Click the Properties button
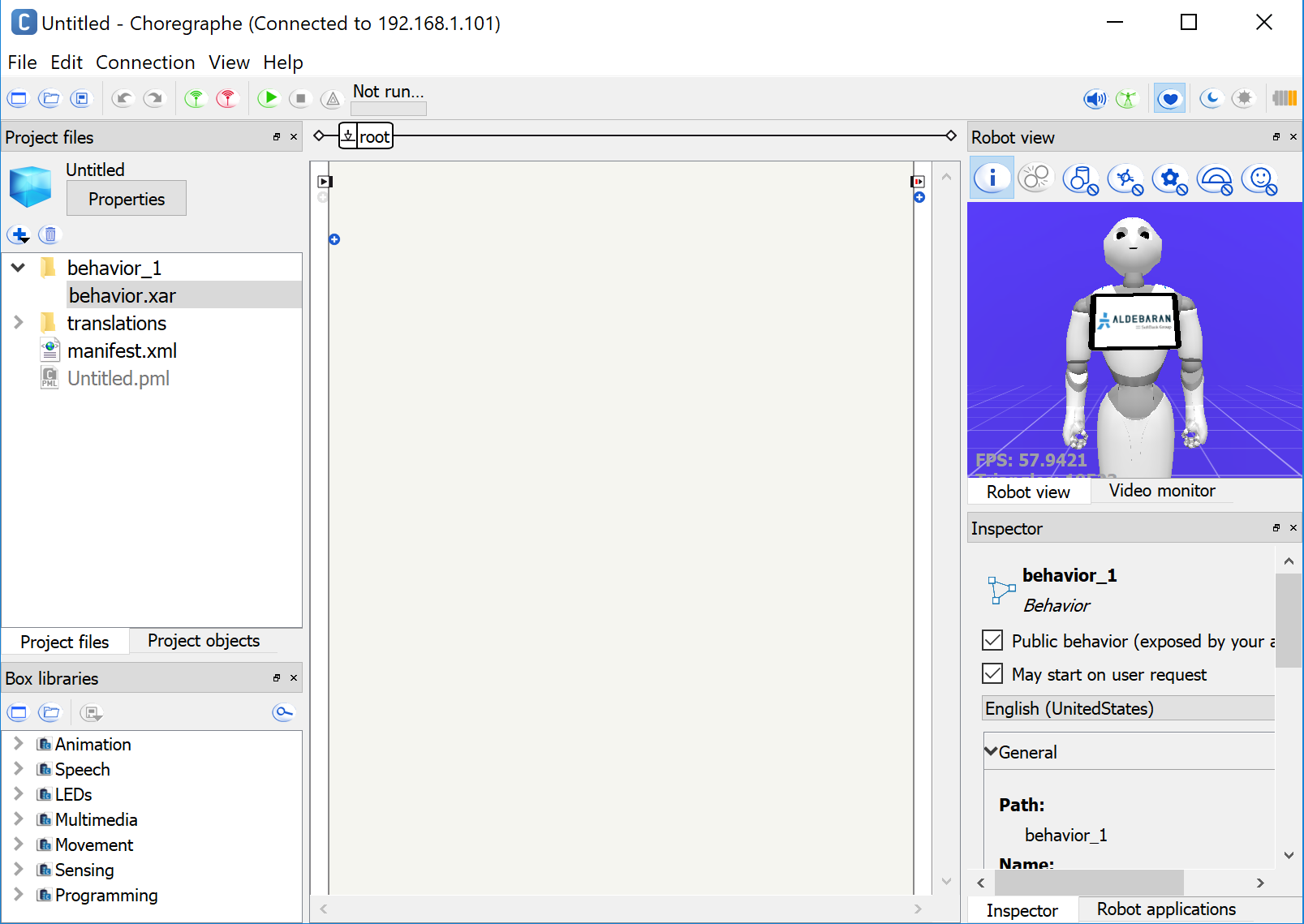 (127, 199)
